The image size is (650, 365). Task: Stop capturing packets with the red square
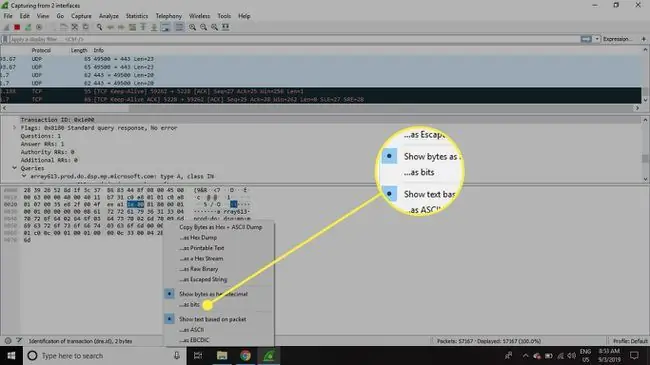[x=17, y=27]
